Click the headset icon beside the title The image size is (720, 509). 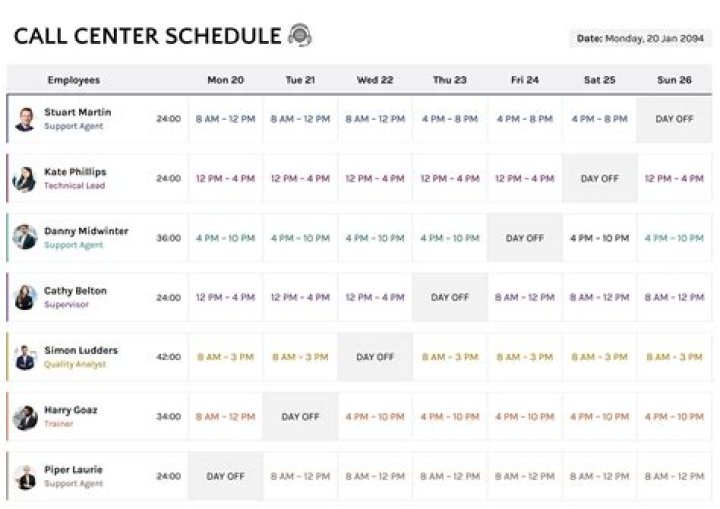(x=300, y=36)
